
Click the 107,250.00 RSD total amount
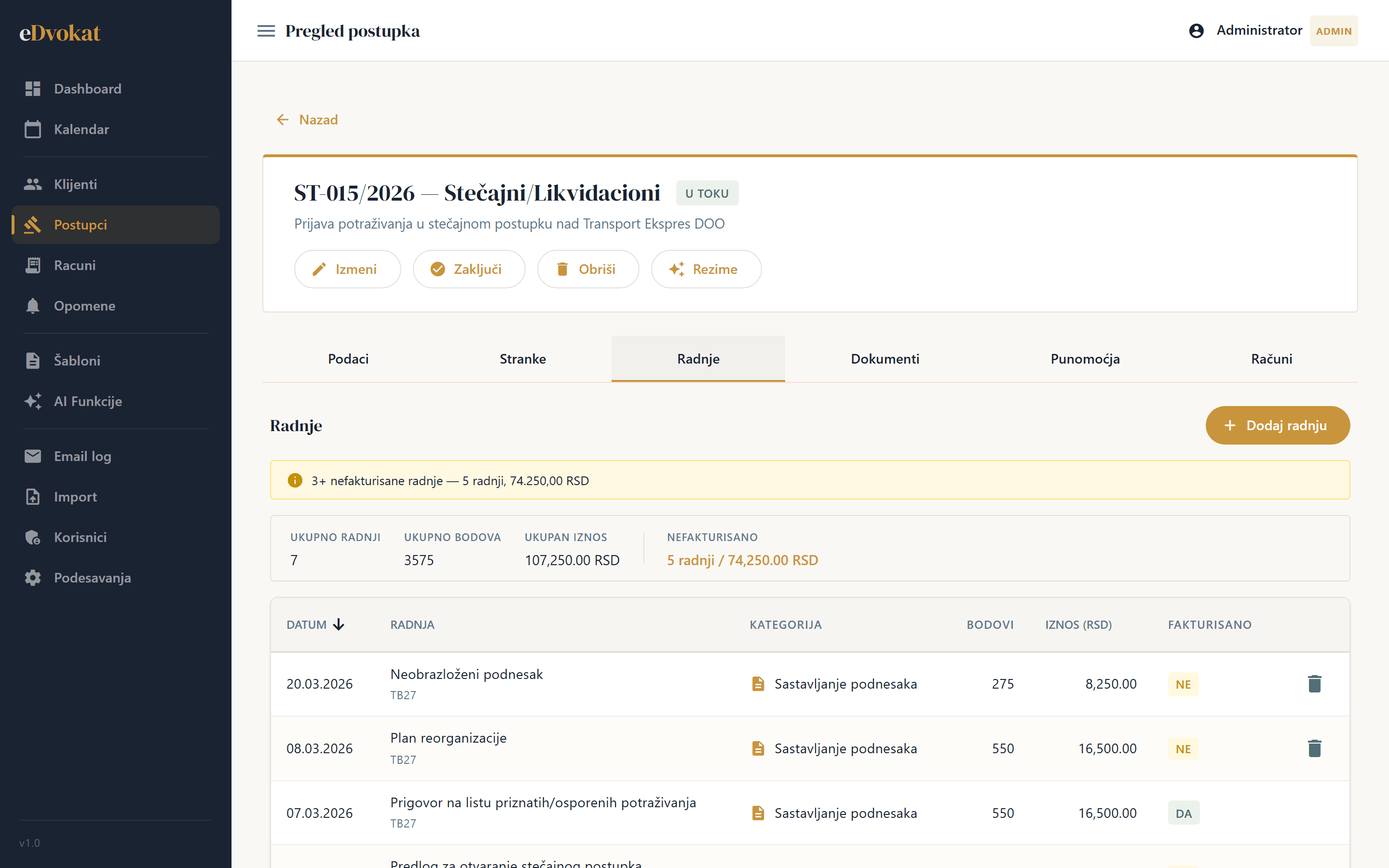click(x=572, y=560)
